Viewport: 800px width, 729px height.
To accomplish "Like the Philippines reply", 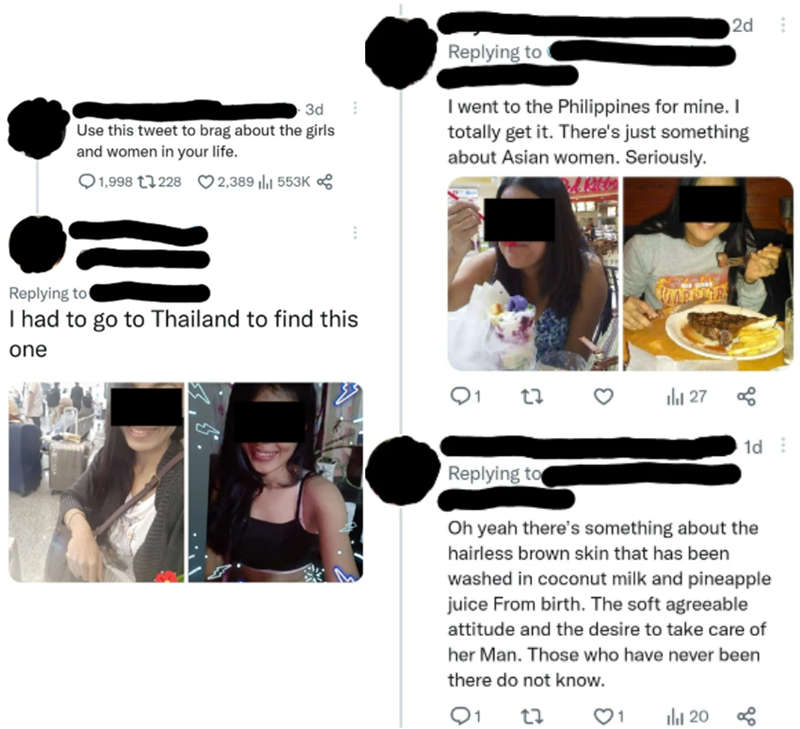I will (604, 396).
